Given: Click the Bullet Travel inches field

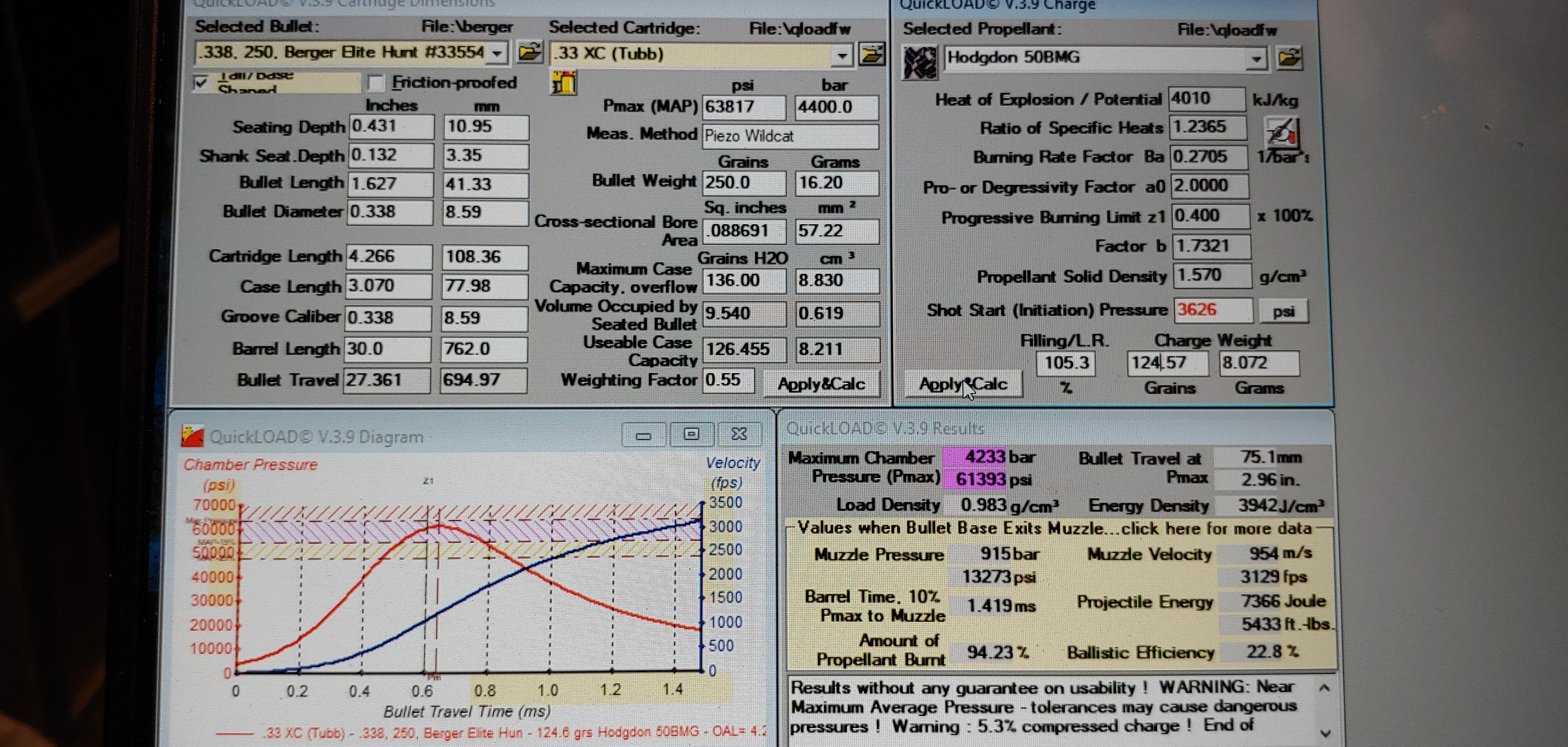Looking at the screenshot, I should pos(387,380).
